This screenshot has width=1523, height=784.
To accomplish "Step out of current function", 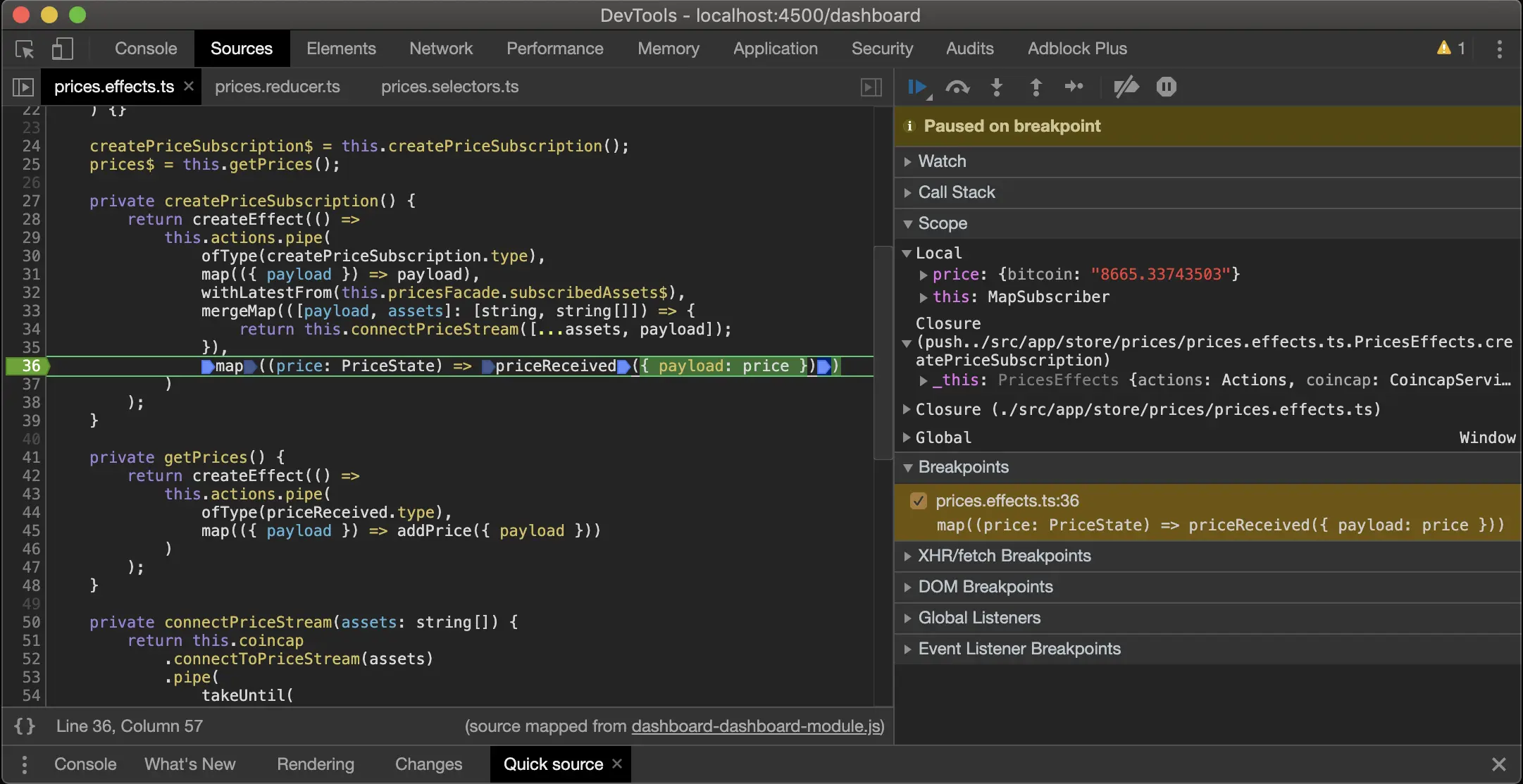I will pos(1036,87).
